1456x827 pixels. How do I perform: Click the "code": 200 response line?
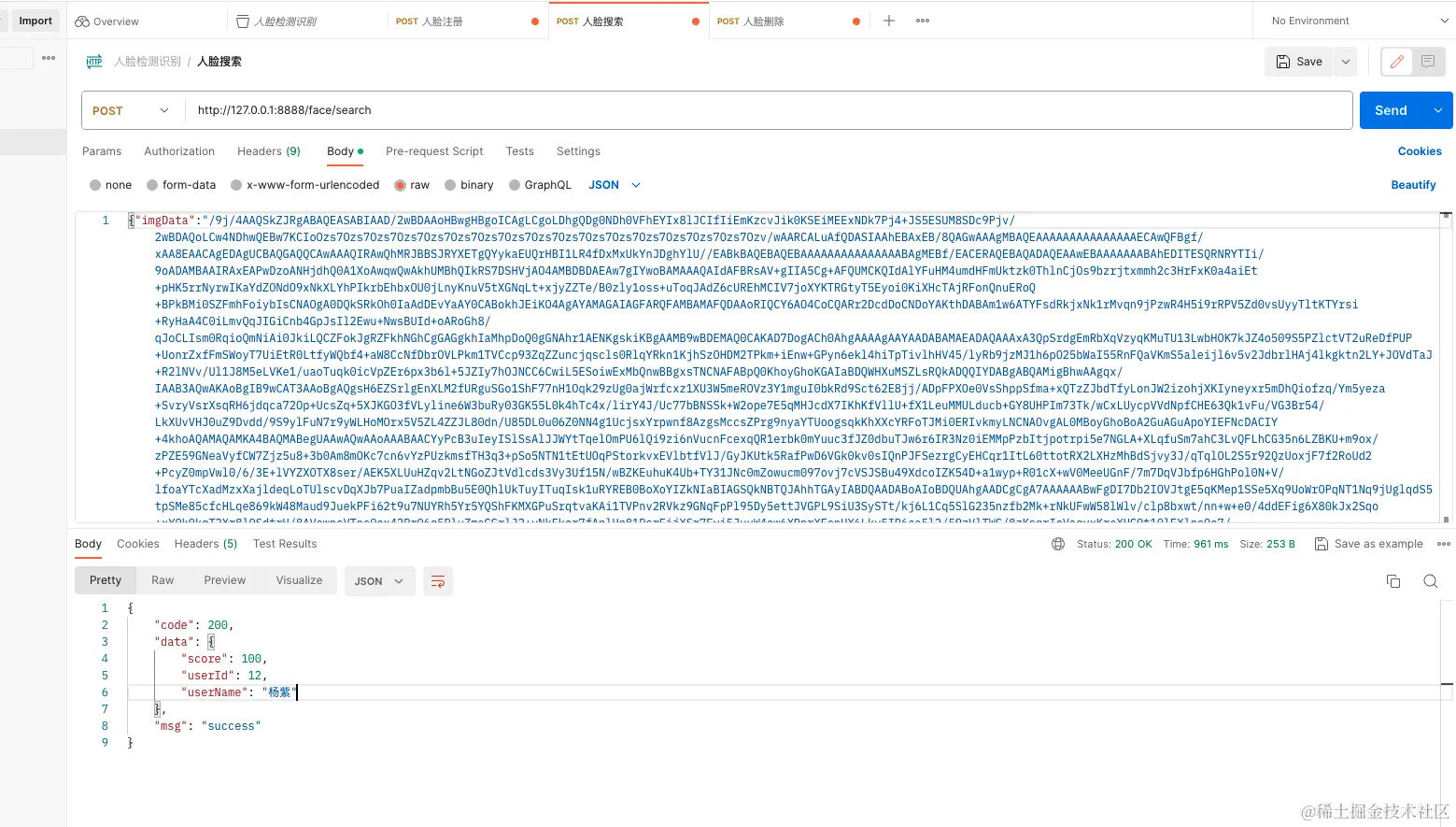[x=193, y=625]
